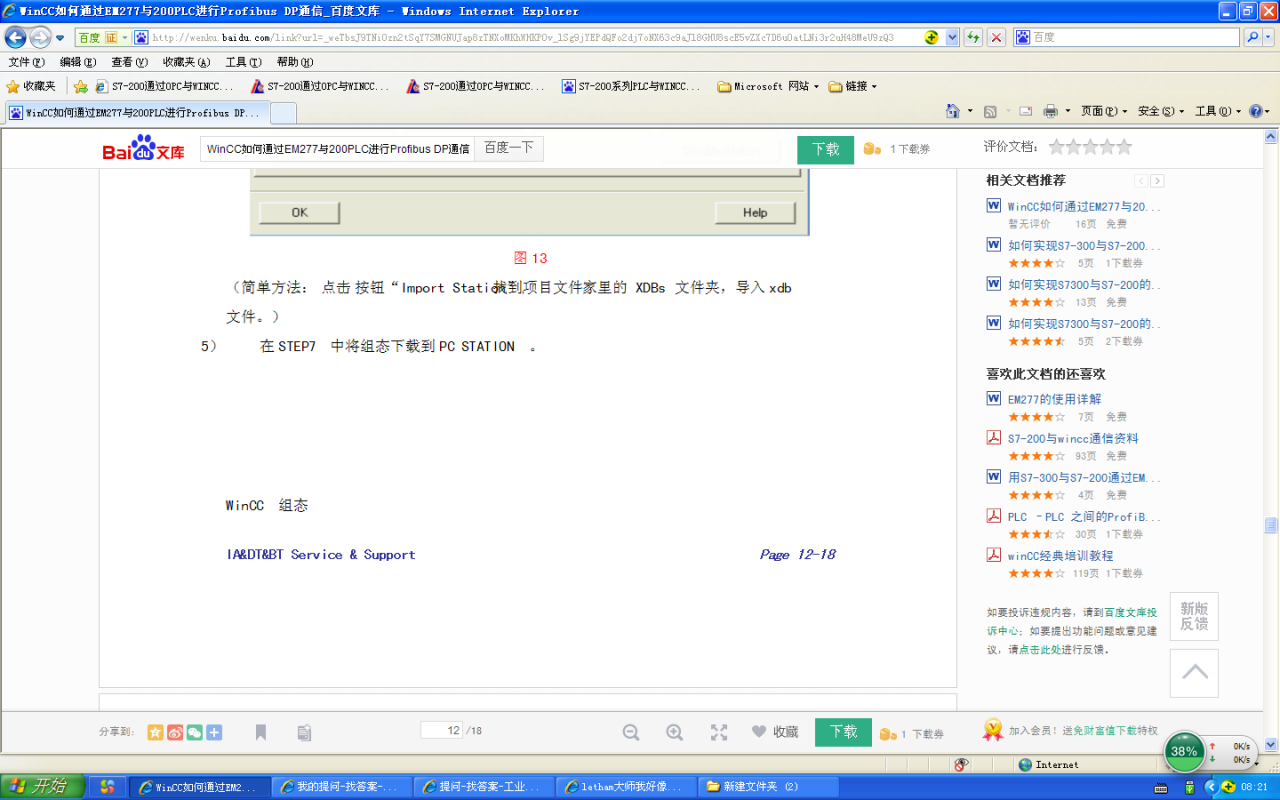Open the 编辑(E) menu
This screenshot has width=1280, height=800.
78,62
